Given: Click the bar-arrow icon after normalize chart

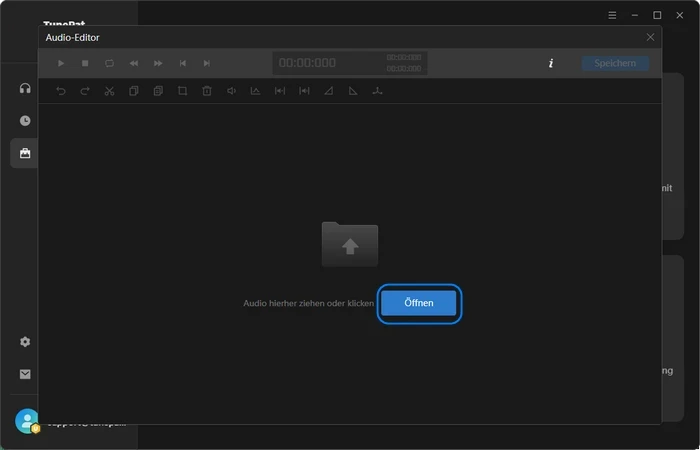Looking at the screenshot, I should click(280, 91).
